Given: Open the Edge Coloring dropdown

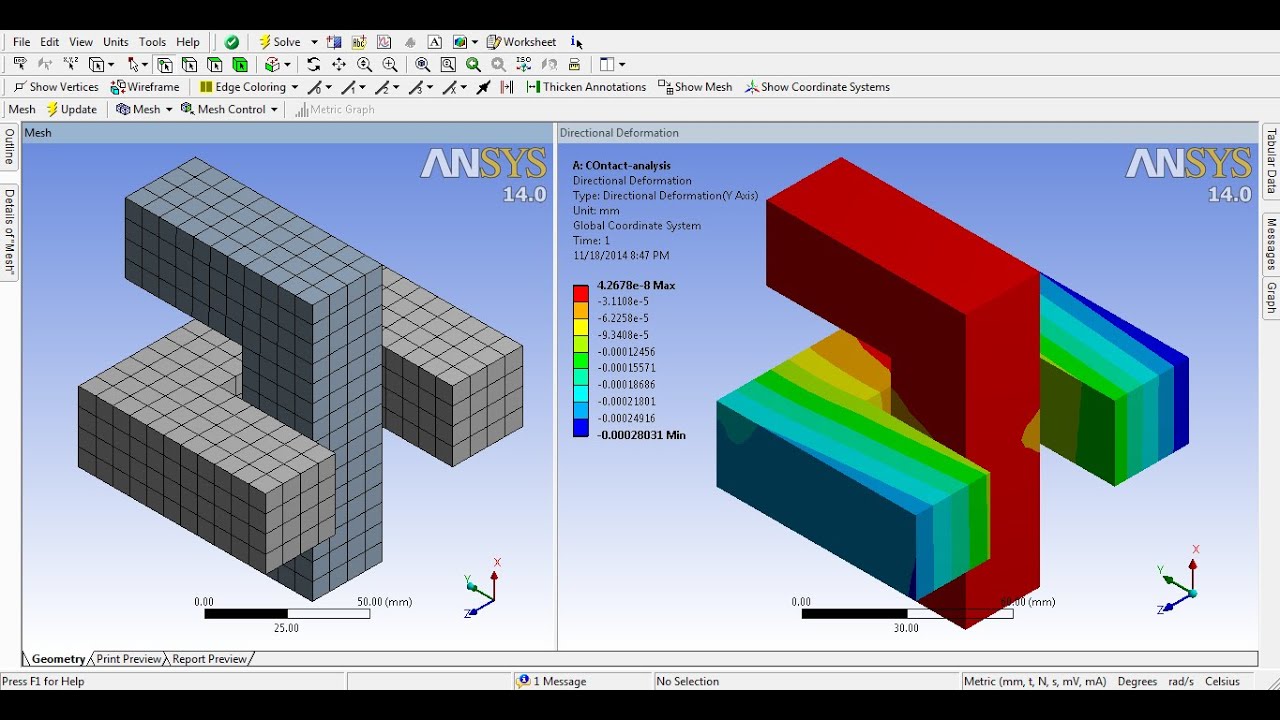Looking at the screenshot, I should pyautogui.click(x=248, y=87).
